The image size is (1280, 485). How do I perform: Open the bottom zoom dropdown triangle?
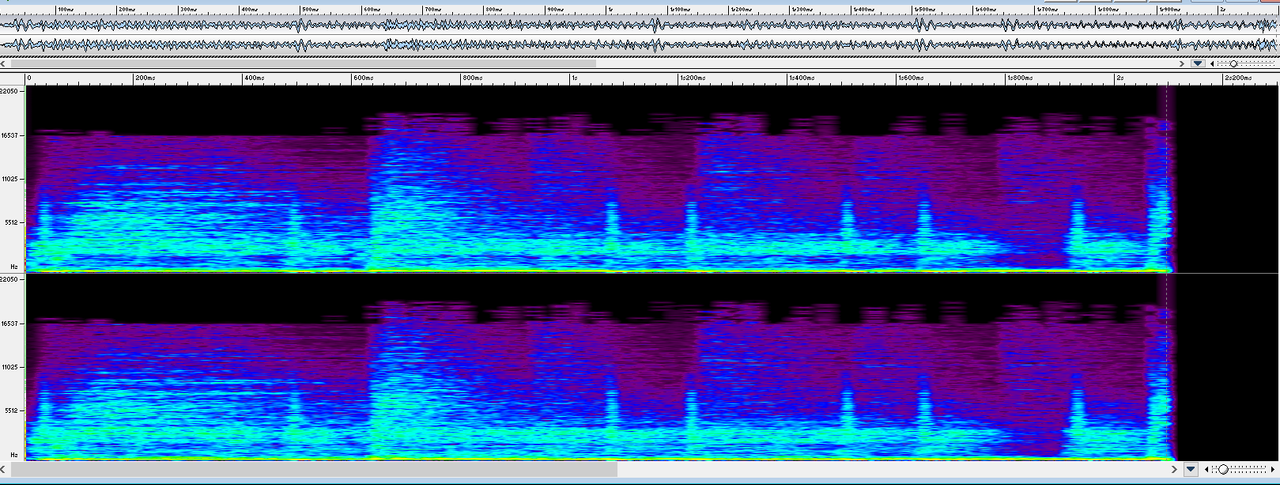1191,469
